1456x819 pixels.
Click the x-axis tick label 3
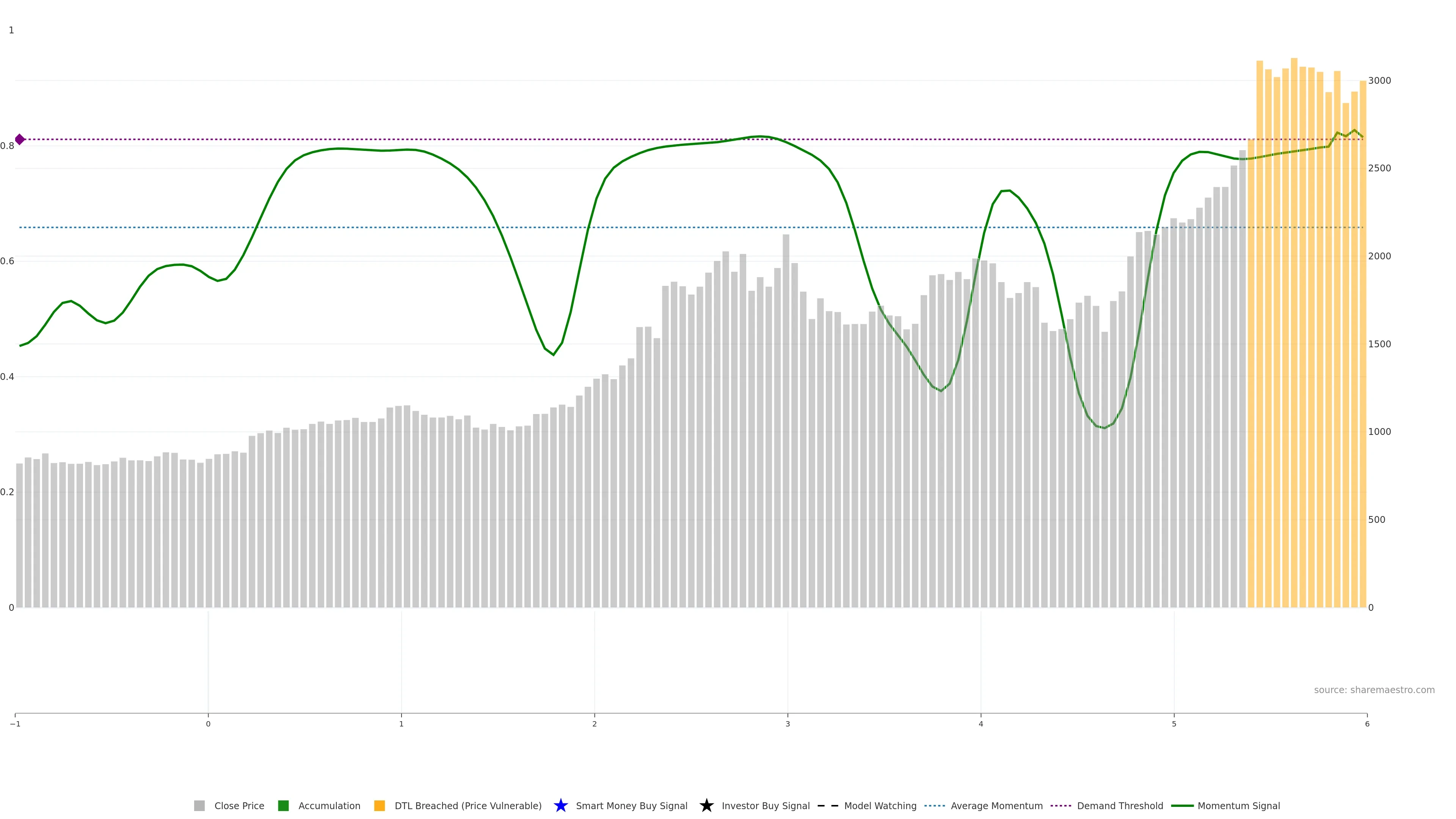click(788, 724)
